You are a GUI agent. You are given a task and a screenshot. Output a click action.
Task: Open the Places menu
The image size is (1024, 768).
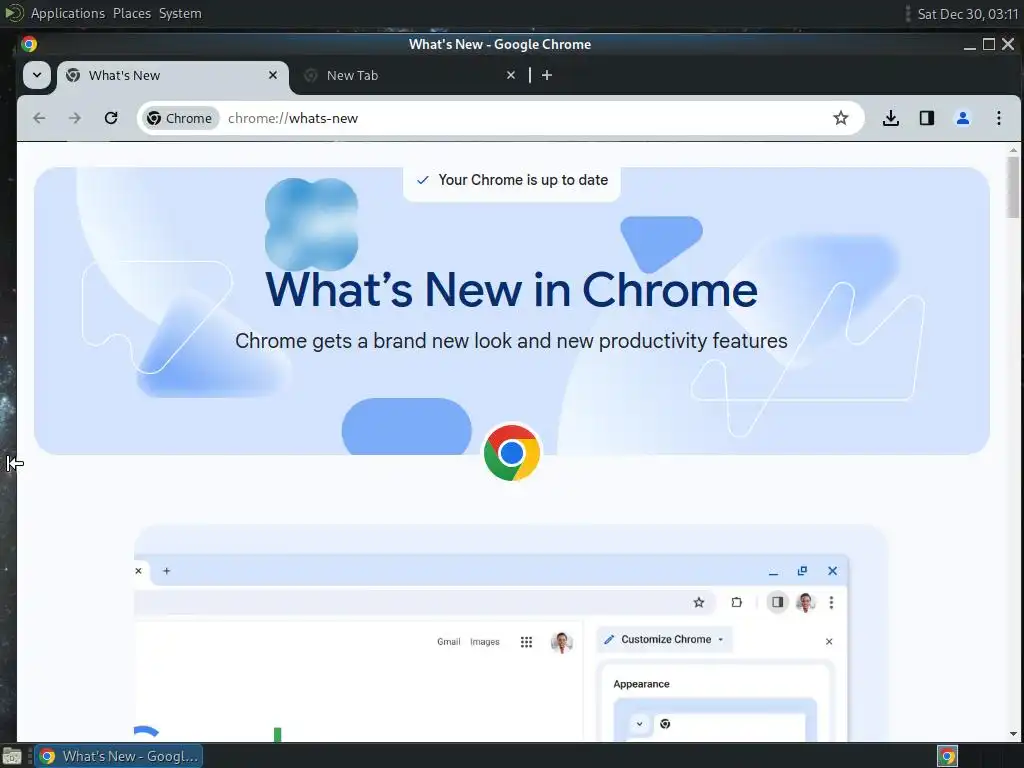tap(131, 14)
